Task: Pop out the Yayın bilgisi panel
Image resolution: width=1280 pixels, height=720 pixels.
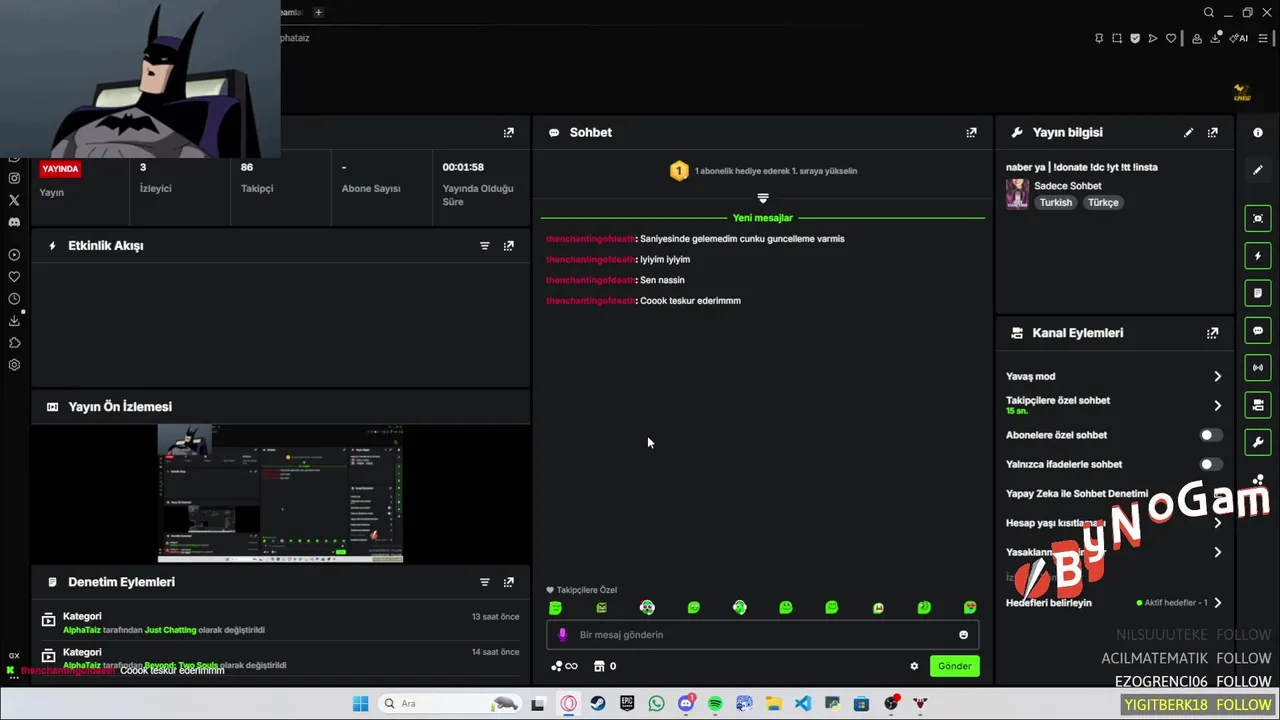Action: tap(1213, 132)
